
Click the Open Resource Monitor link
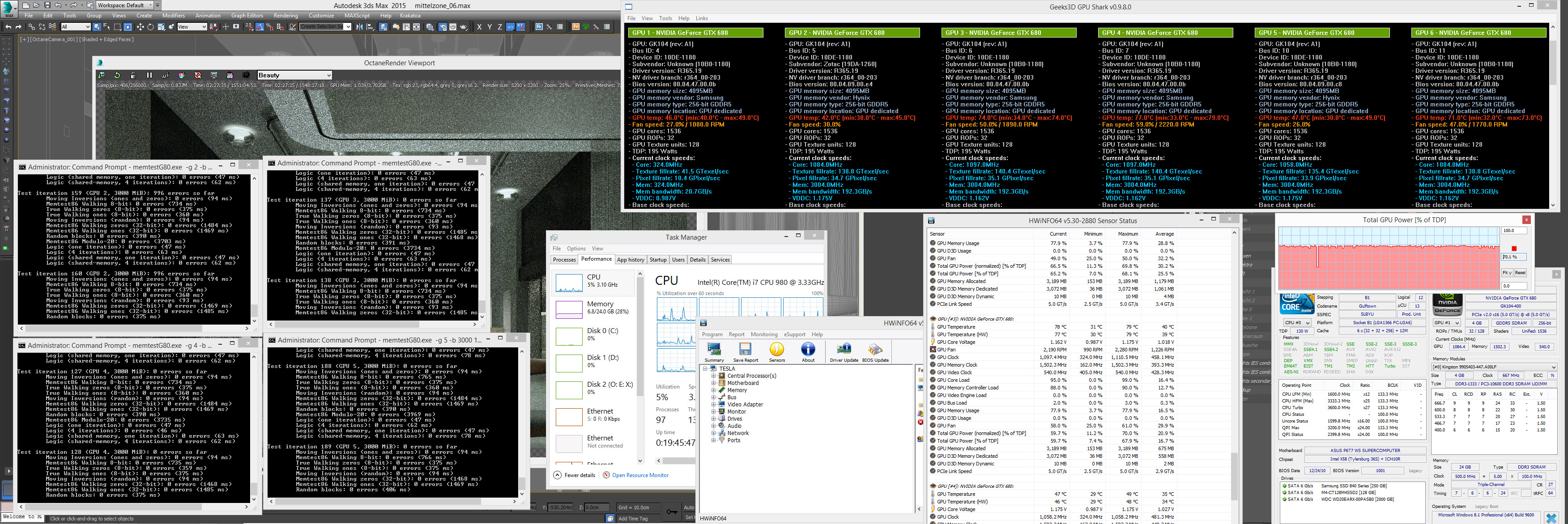pos(640,475)
